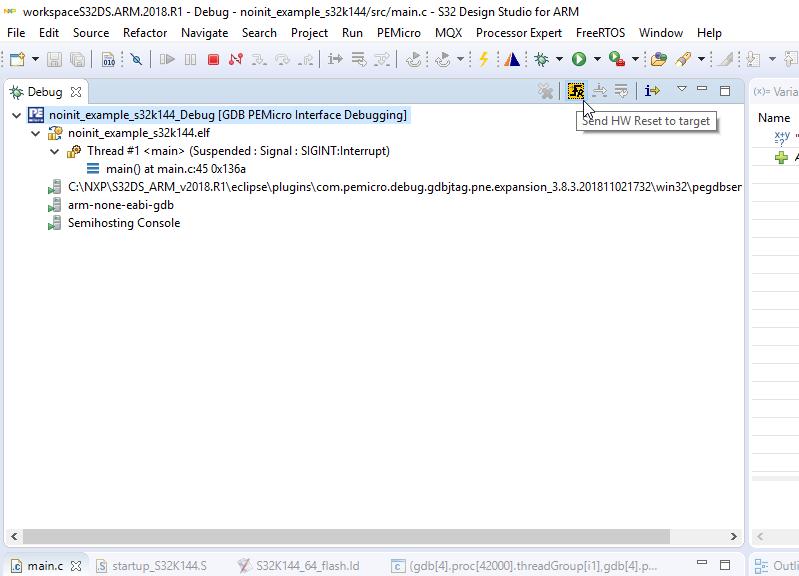Viewport: 799px width, 576px height.
Task: Click the Suspend pause button
Action: pos(190,60)
